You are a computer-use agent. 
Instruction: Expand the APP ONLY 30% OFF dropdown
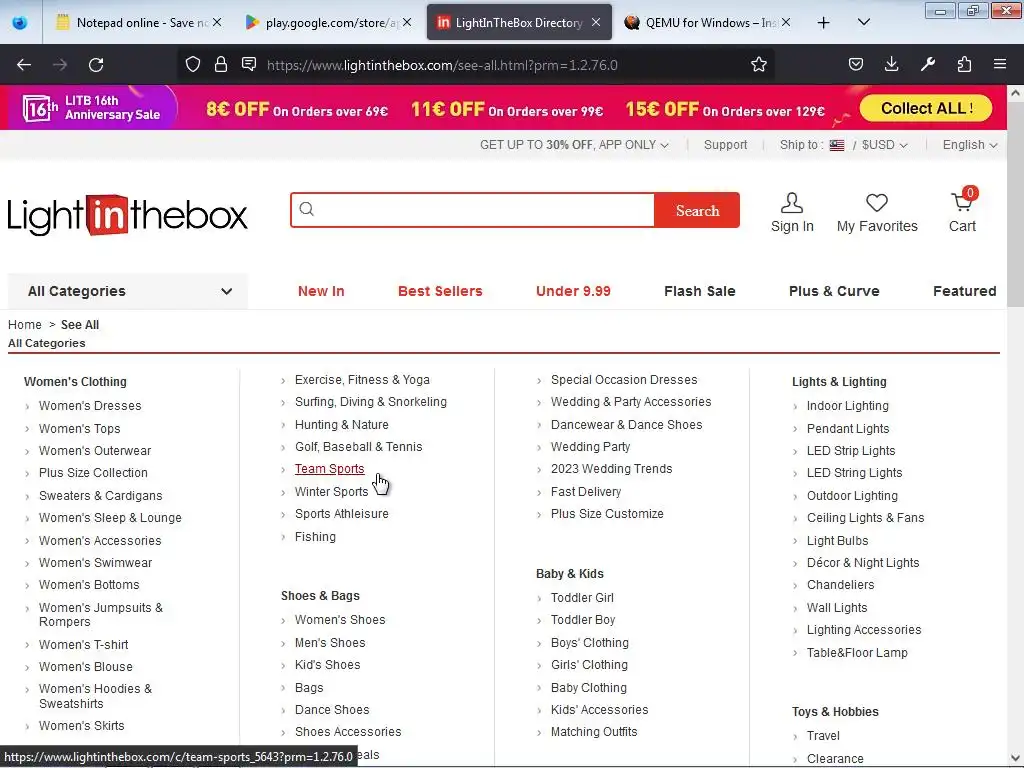574,145
